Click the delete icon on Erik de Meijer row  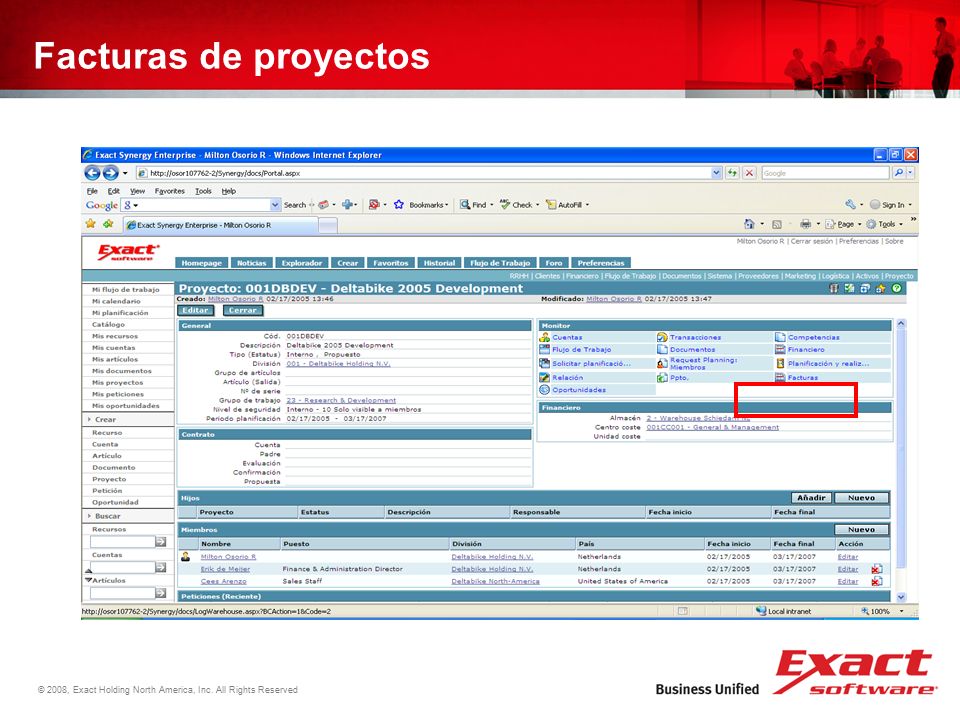click(x=877, y=569)
